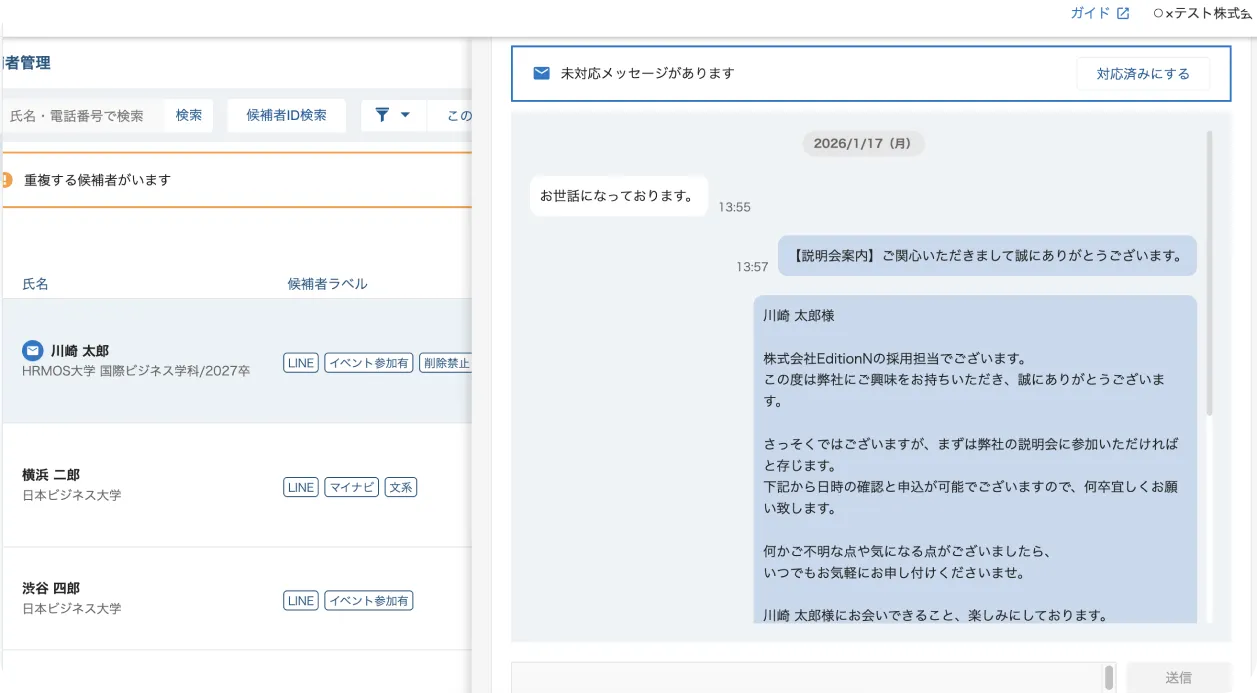The image size is (1257, 693).
Task: Click the 【説明会案内】 message bubble
Action: click(x=987, y=255)
